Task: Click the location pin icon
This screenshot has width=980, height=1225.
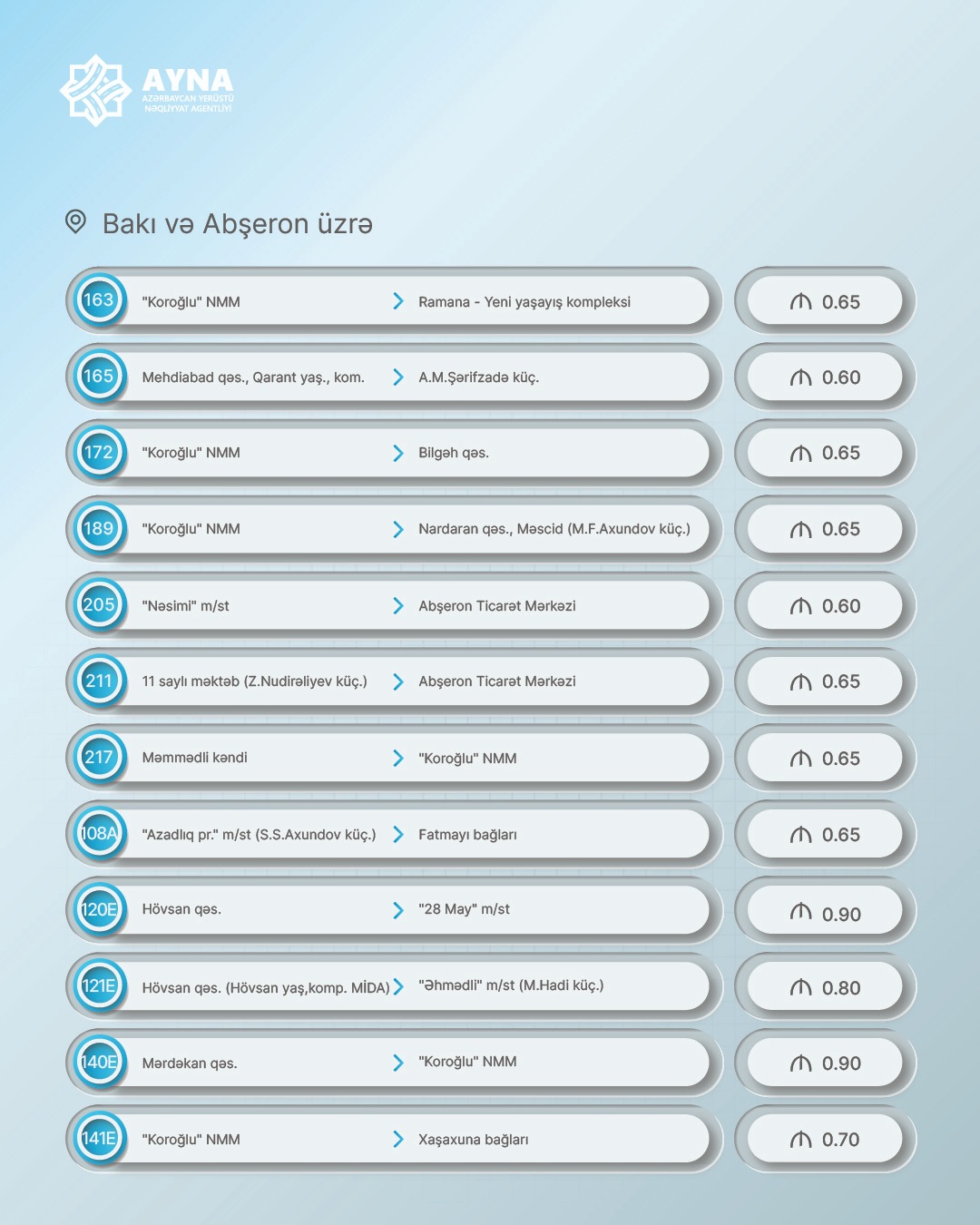Action: click(76, 221)
